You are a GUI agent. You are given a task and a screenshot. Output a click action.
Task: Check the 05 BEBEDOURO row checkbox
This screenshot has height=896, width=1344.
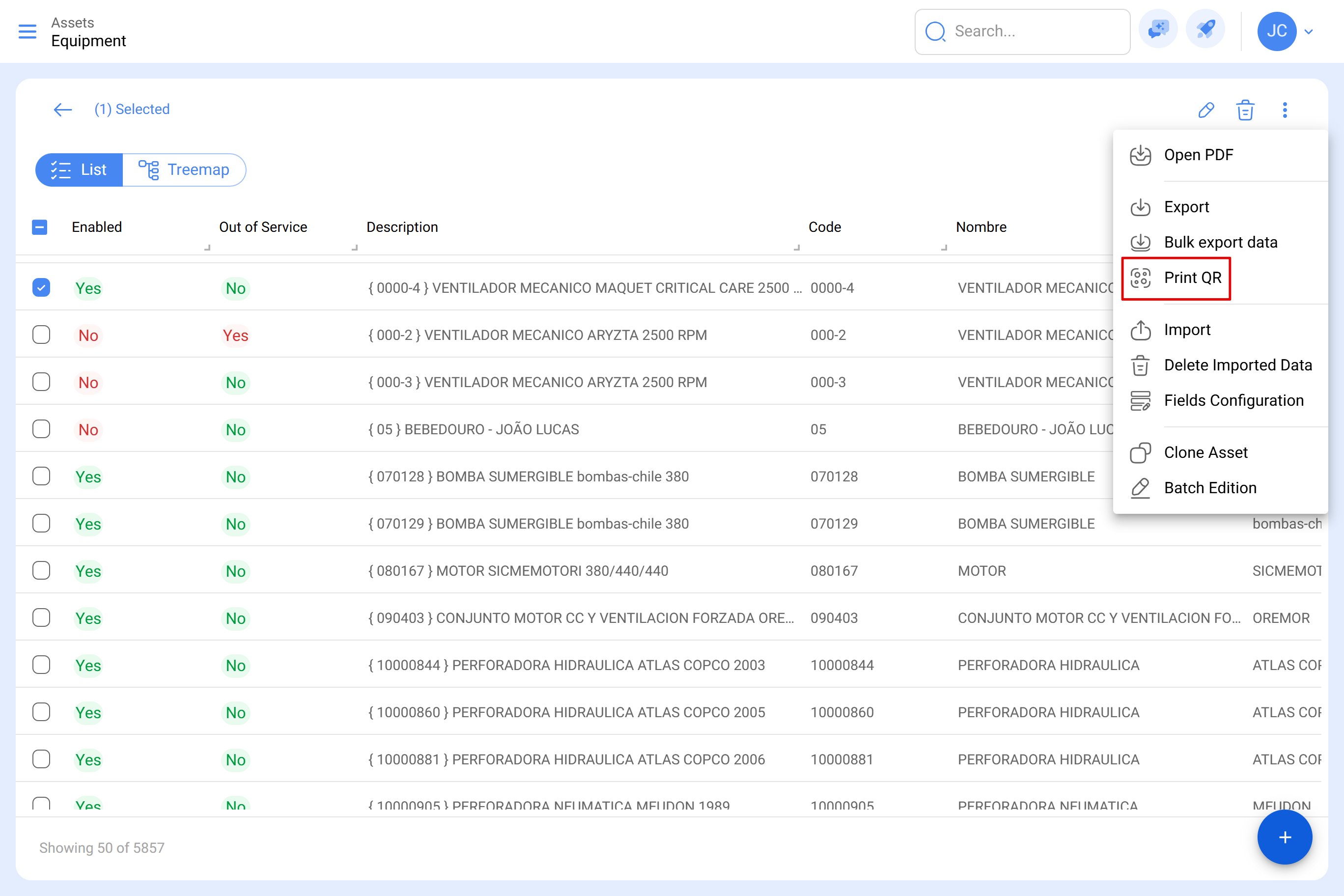click(41, 429)
